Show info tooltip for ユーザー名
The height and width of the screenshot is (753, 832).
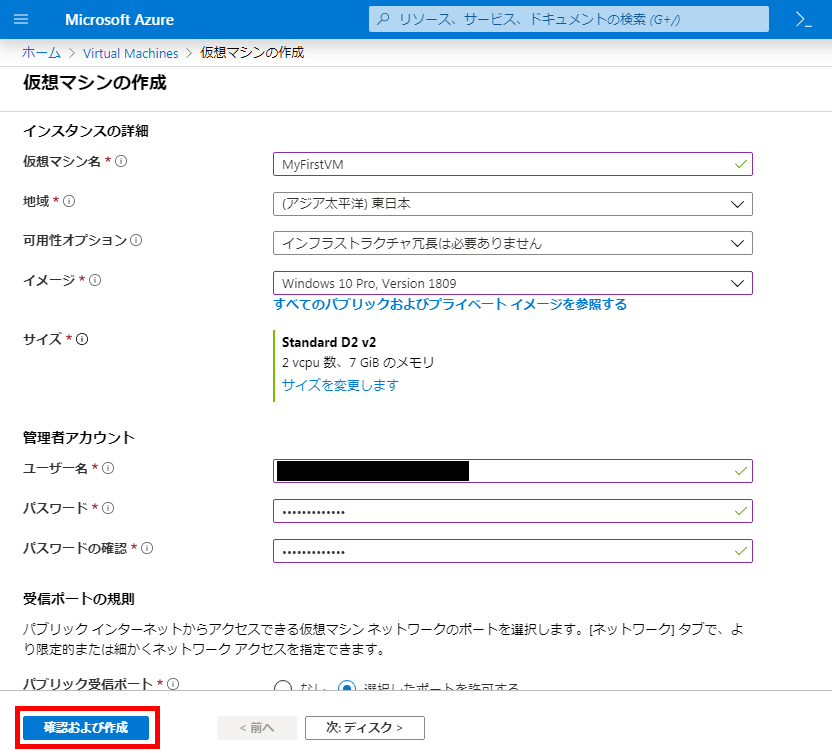[x=108, y=468]
